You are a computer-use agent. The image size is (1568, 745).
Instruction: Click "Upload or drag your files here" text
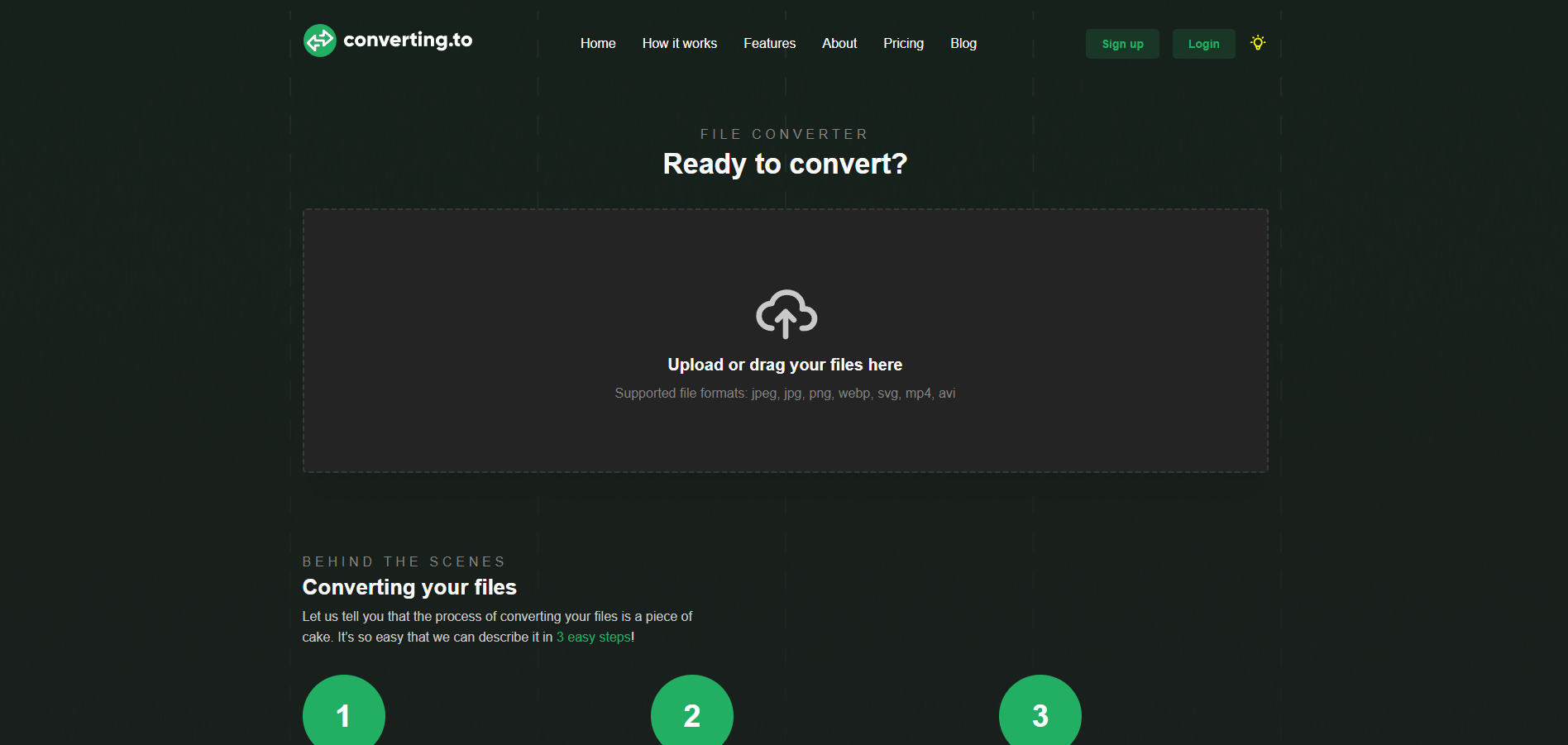tap(785, 365)
